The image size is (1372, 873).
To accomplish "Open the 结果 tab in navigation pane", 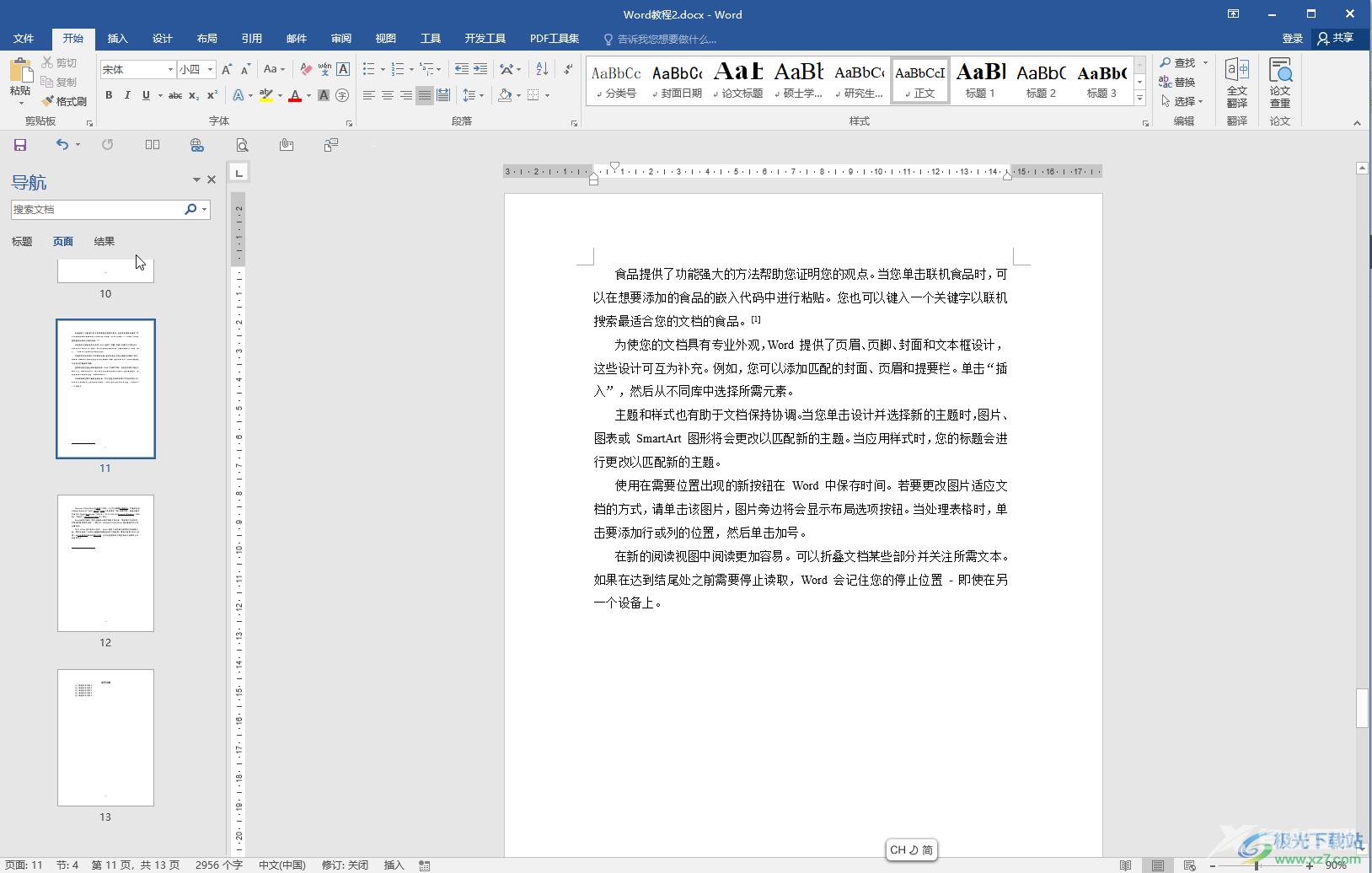I will pyautogui.click(x=105, y=242).
